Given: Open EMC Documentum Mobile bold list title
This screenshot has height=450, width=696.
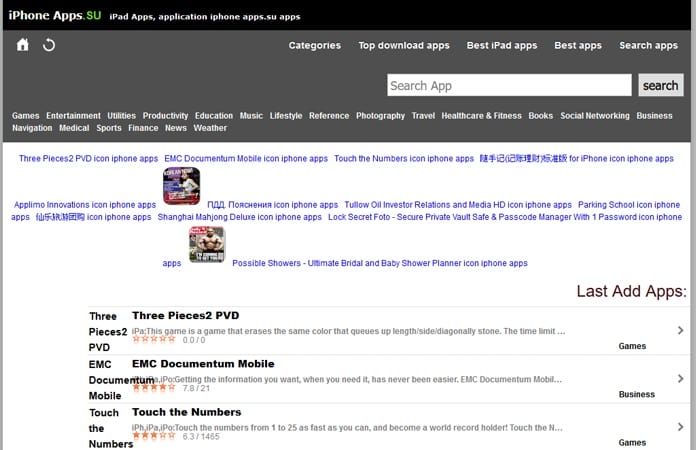Looking at the screenshot, I should tap(203, 364).
